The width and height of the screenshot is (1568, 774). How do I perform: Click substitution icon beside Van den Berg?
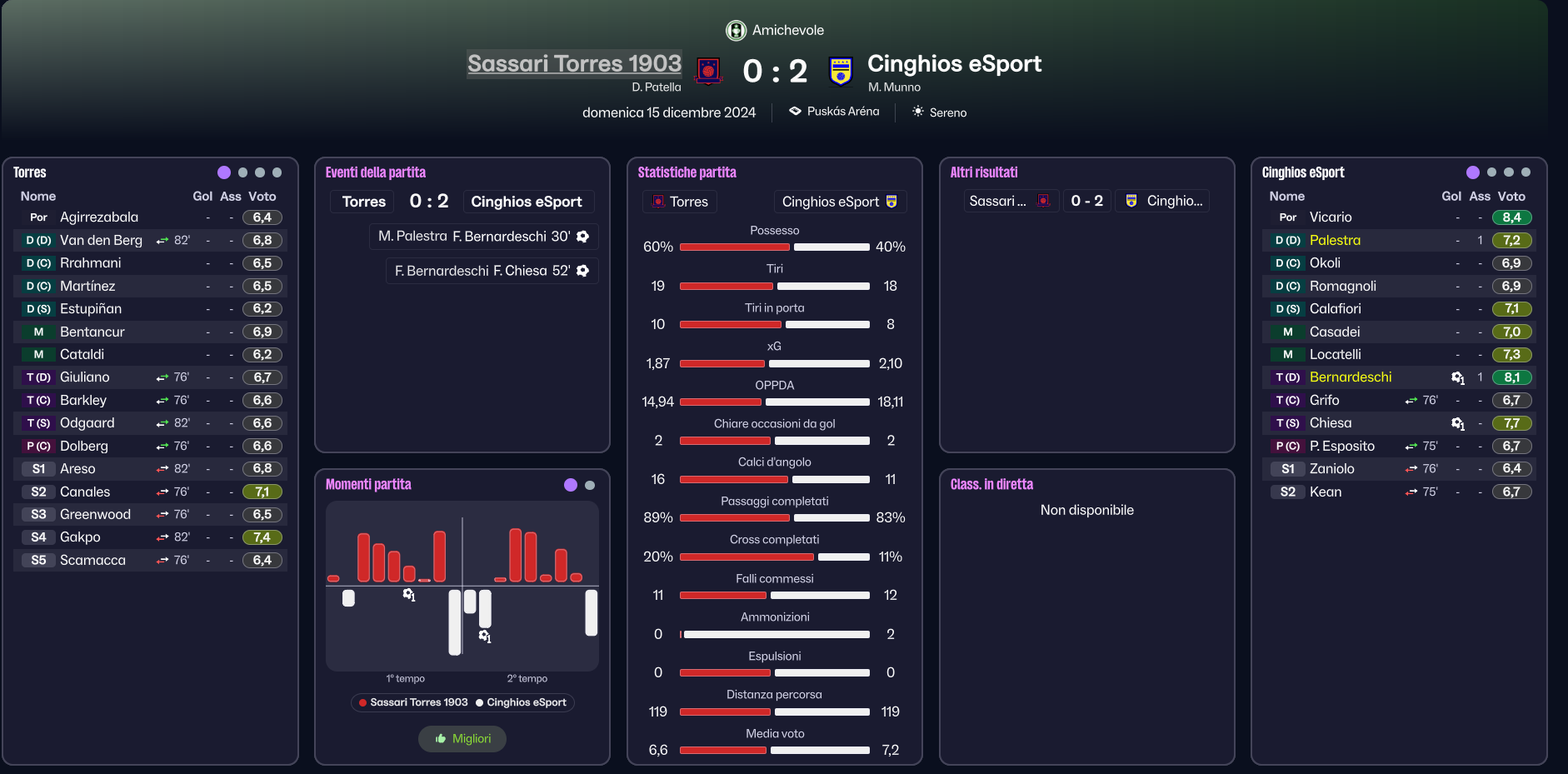click(162, 241)
